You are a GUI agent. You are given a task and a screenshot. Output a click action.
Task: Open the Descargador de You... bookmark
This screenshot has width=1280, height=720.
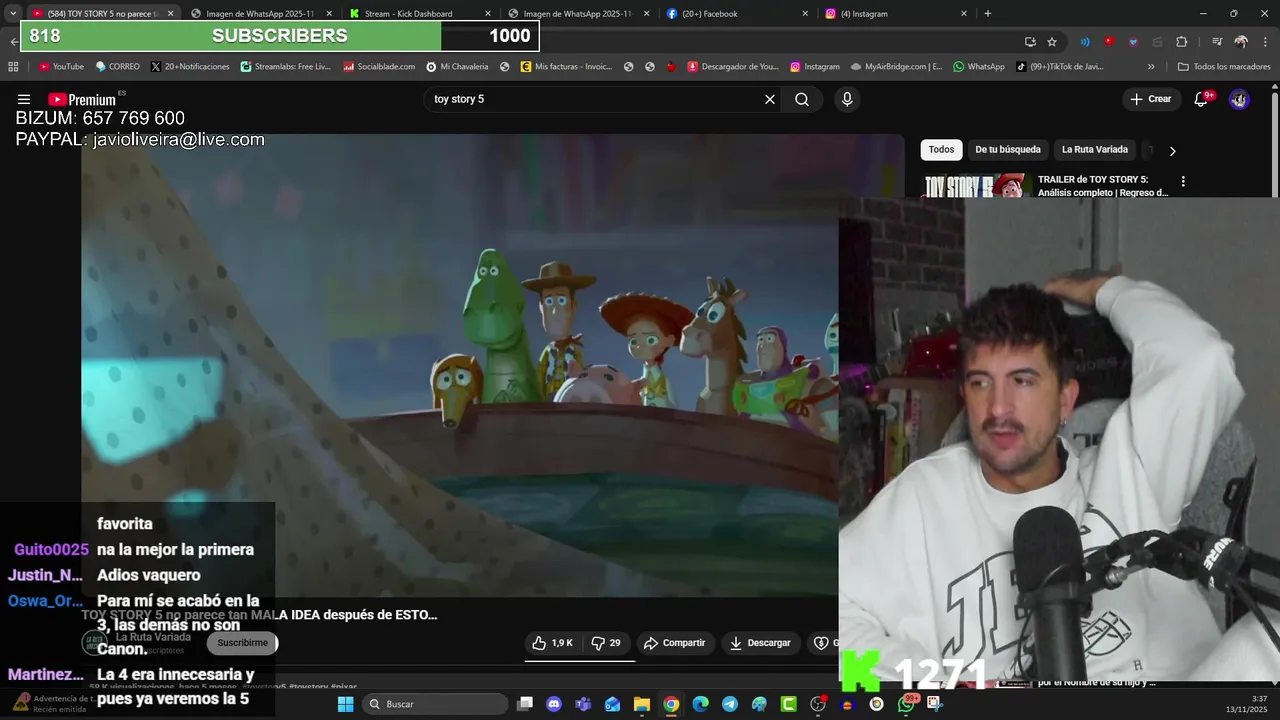pyautogui.click(x=733, y=67)
